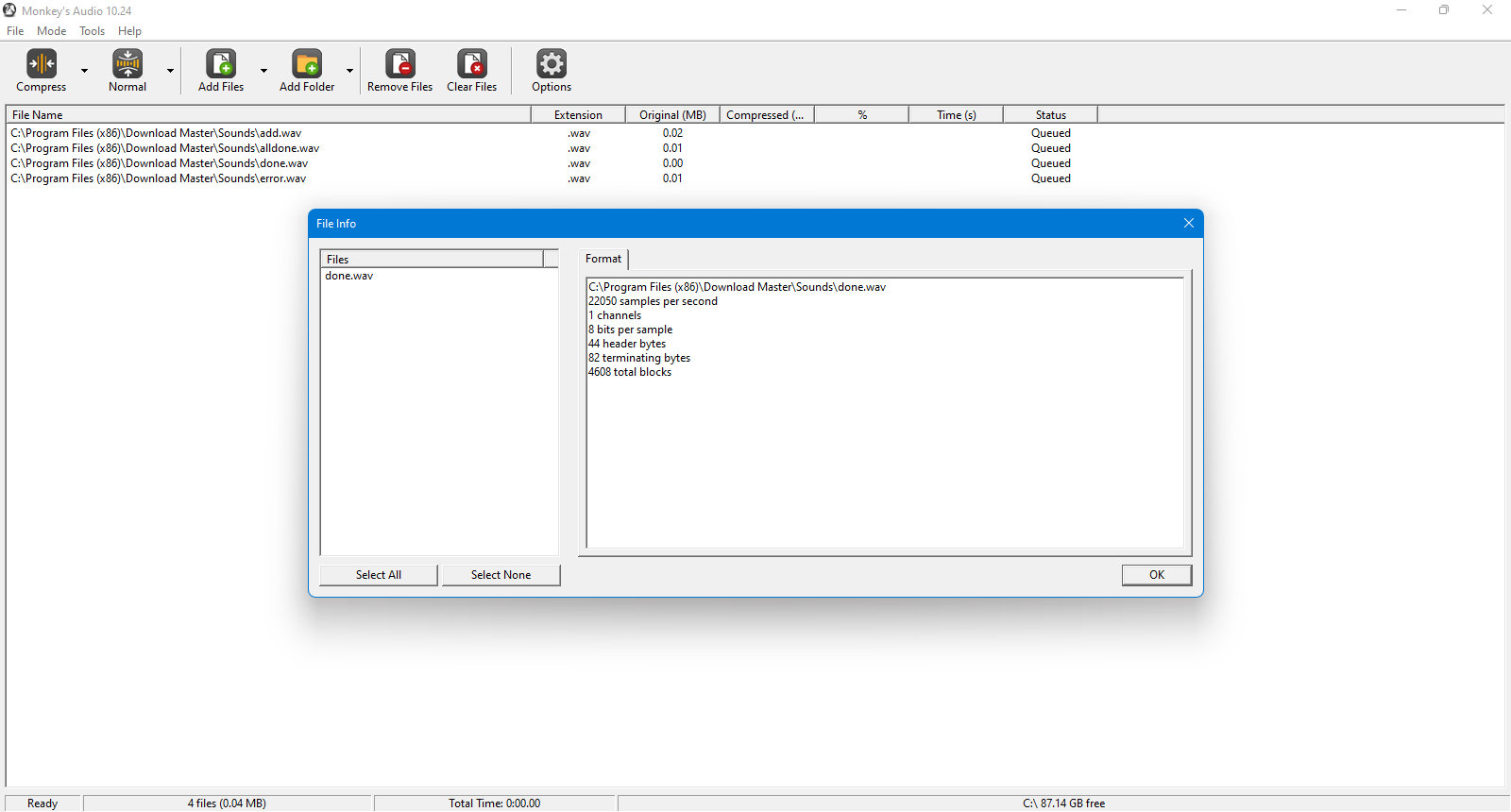The image size is (1511, 812).
Task: Click the Add Folder icon
Action: coord(307,63)
